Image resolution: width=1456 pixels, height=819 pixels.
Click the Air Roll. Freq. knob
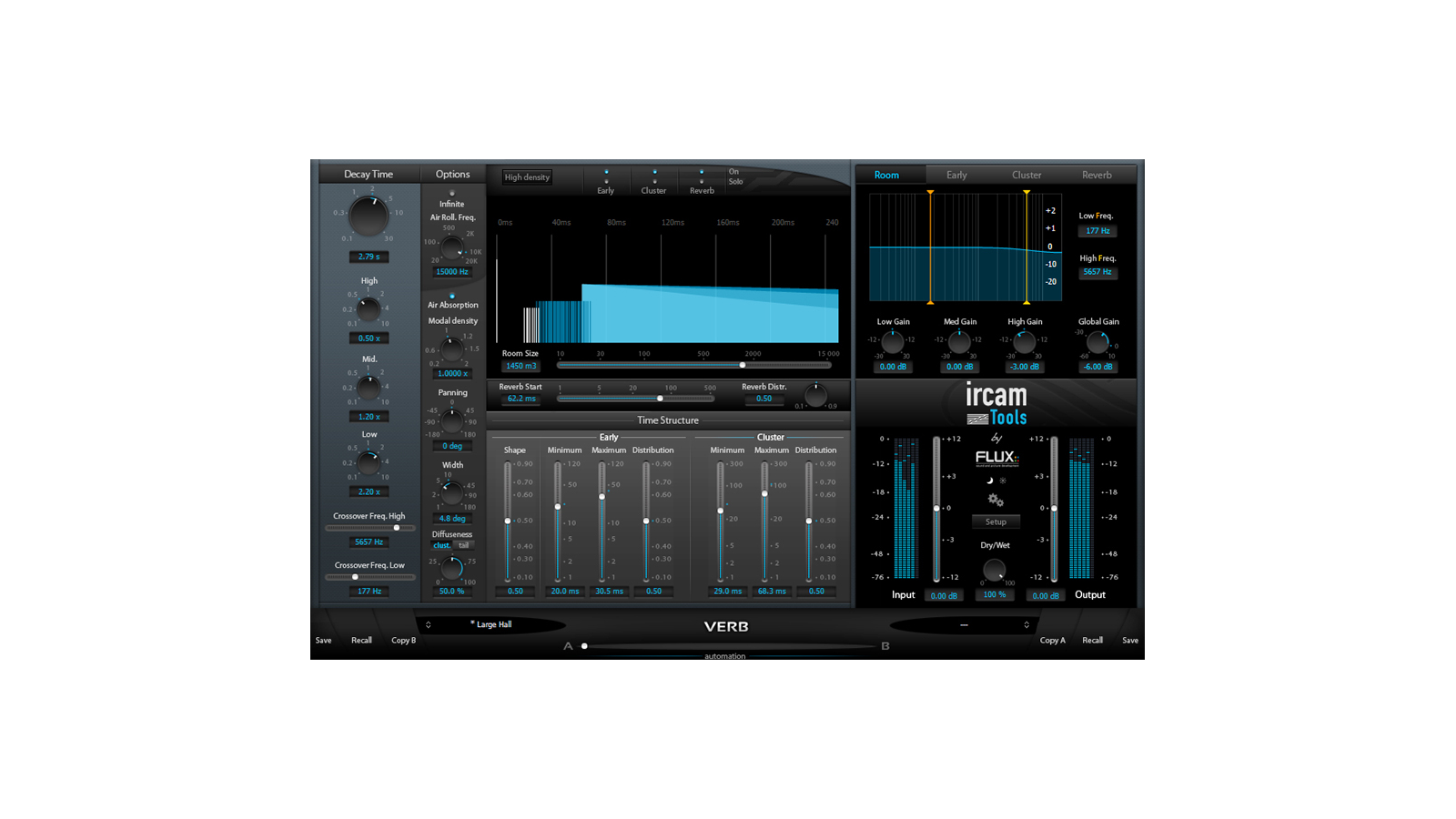(x=452, y=247)
